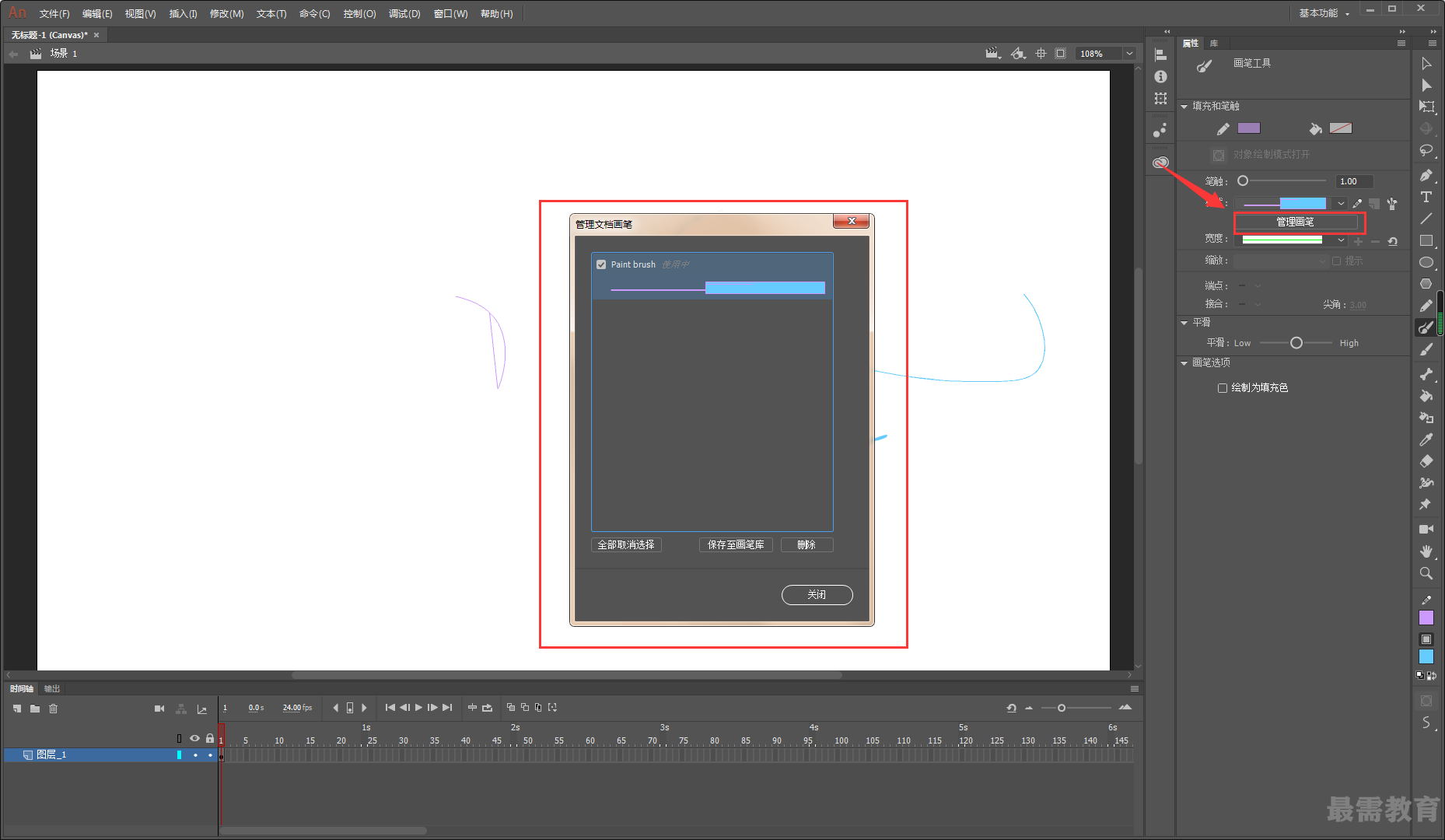The width and height of the screenshot is (1445, 840).
Task: Open the zoom percentage dropdown 108%
Action: (x=1129, y=54)
